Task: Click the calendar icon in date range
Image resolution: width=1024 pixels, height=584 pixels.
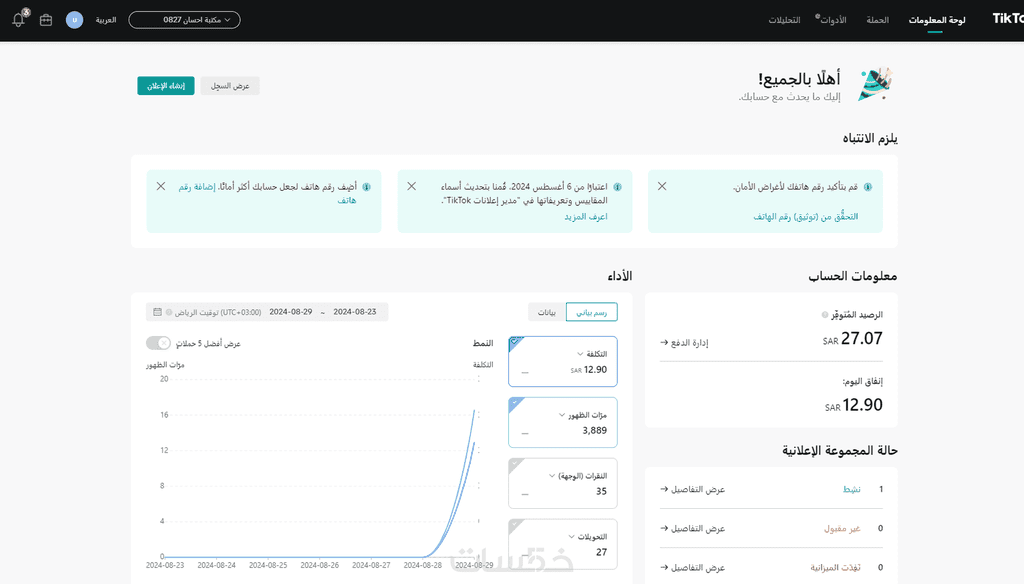Action: click(x=158, y=312)
